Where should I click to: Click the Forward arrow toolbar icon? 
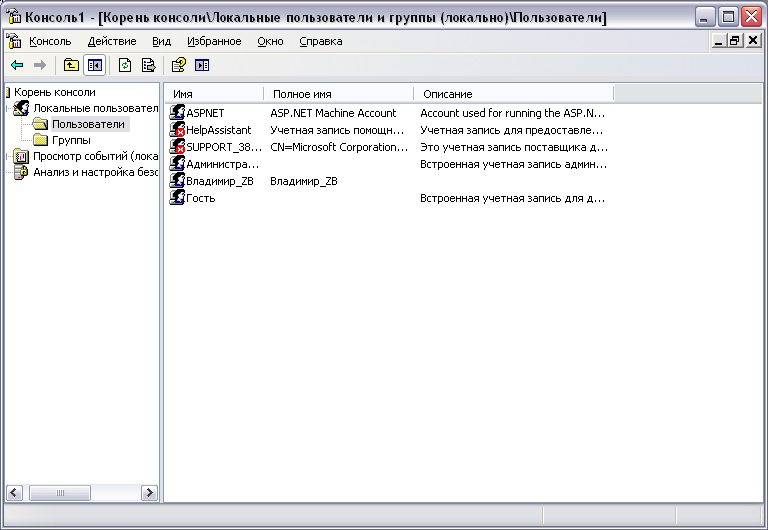point(40,65)
